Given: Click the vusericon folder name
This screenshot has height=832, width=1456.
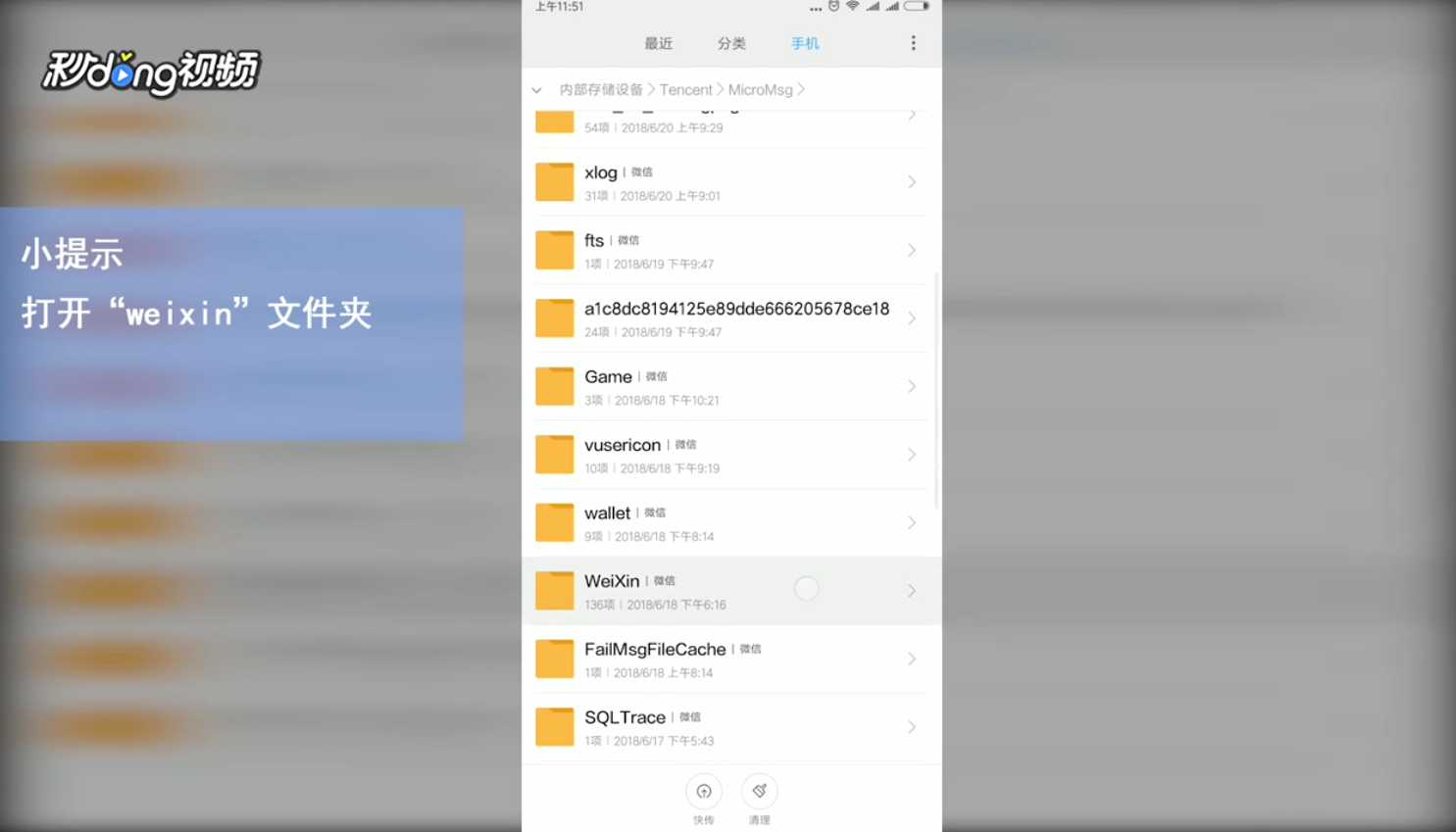Looking at the screenshot, I should (x=623, y=445).
